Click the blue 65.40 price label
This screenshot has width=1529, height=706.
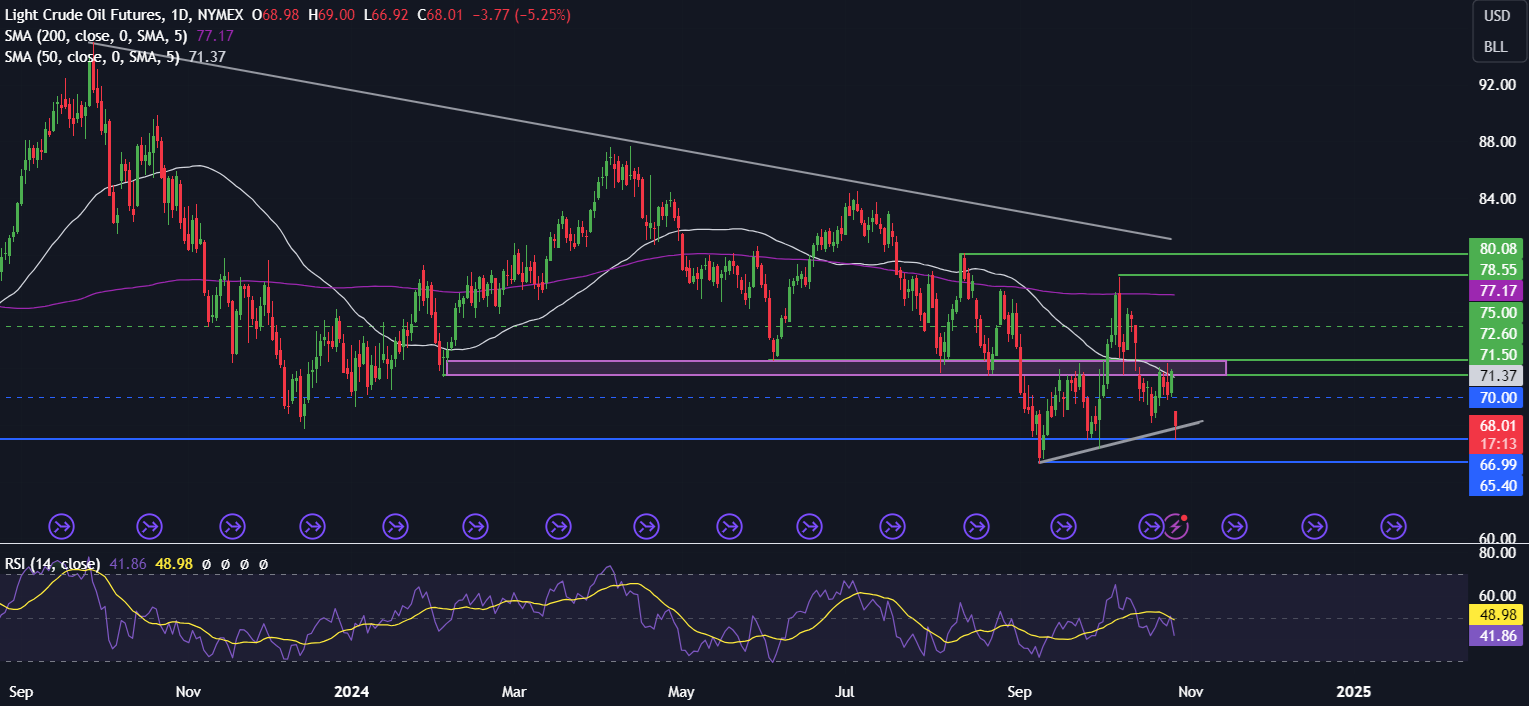tap(1495, 486)
